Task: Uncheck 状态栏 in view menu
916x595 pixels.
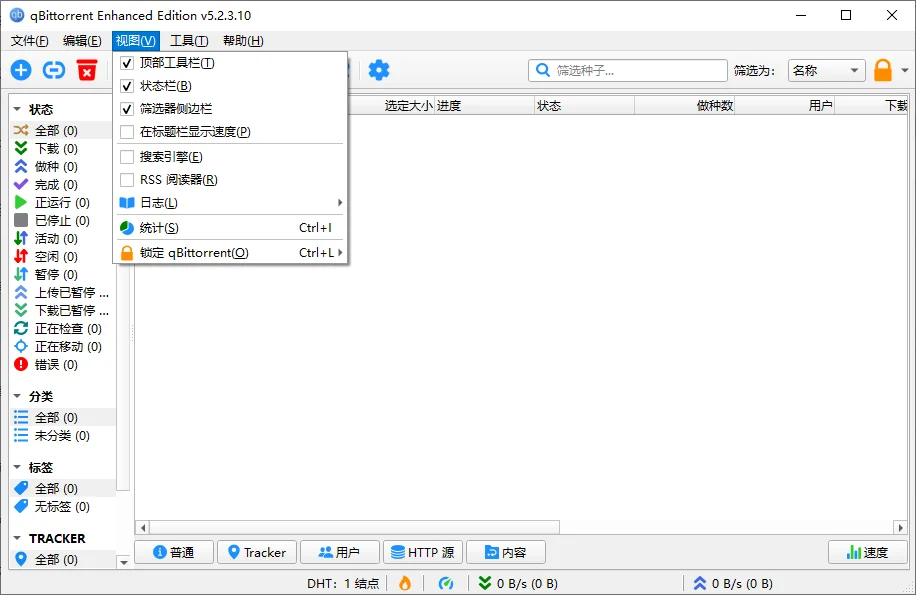Action: [x=127, y=86]
